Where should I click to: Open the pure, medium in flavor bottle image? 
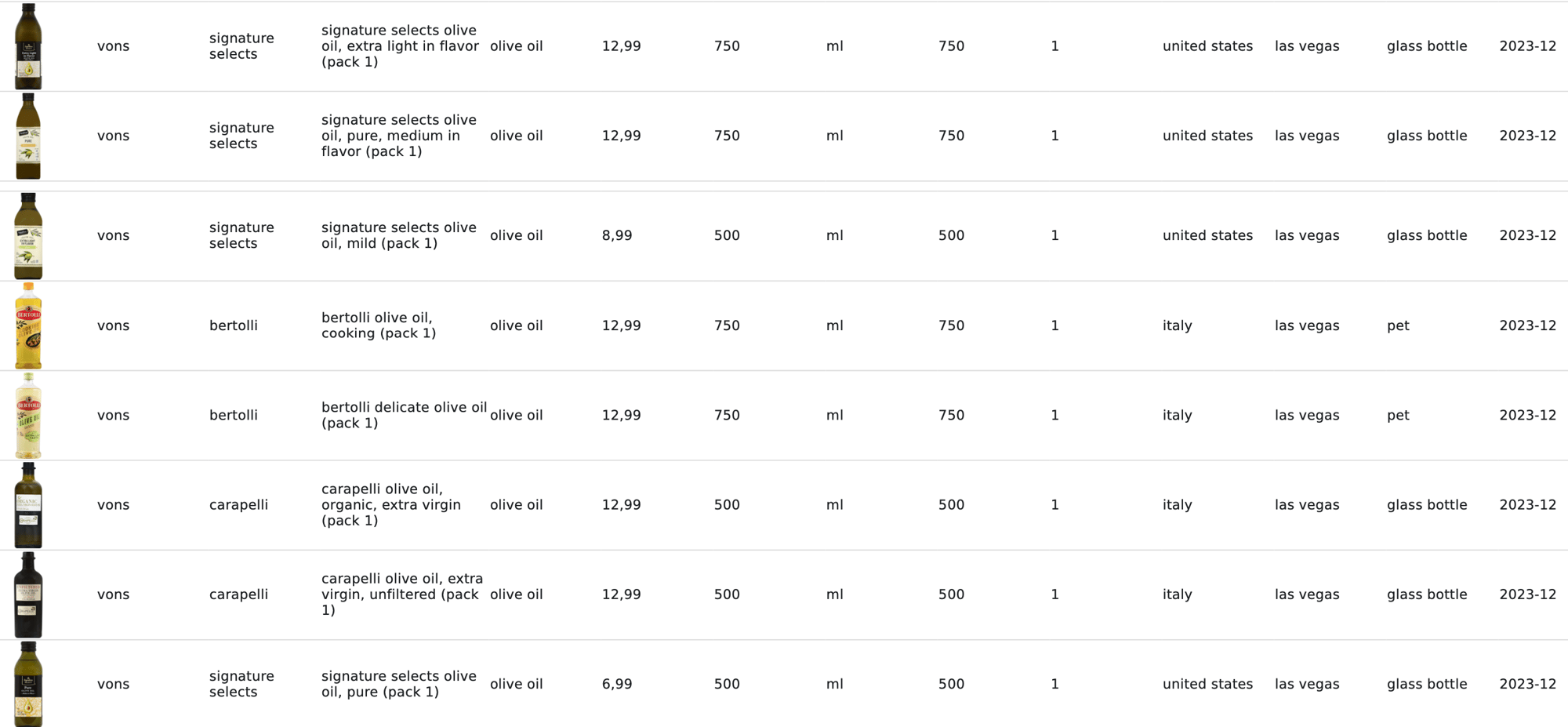click(28, 136)
